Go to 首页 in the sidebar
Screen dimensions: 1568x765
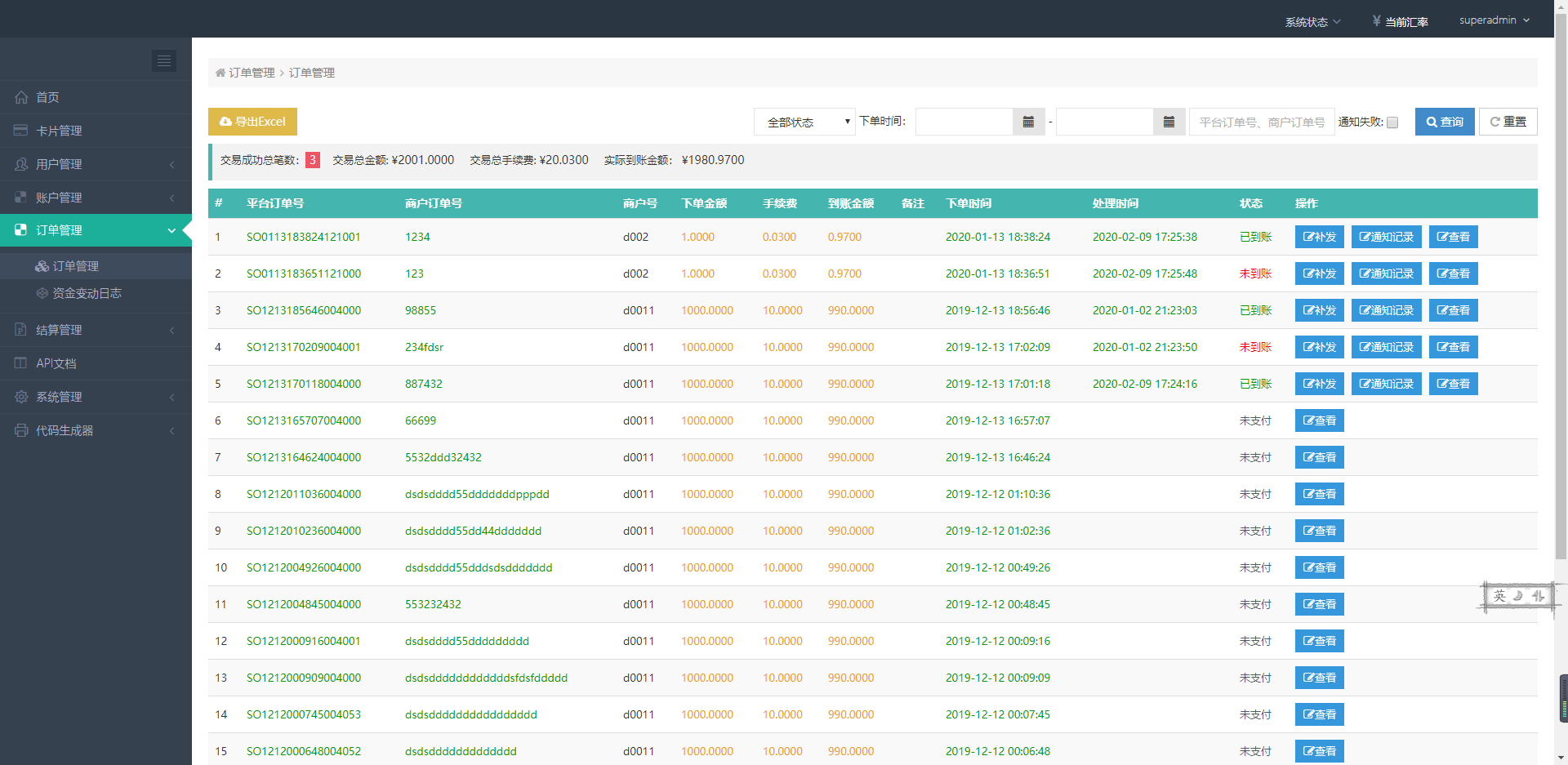(96, 97)
